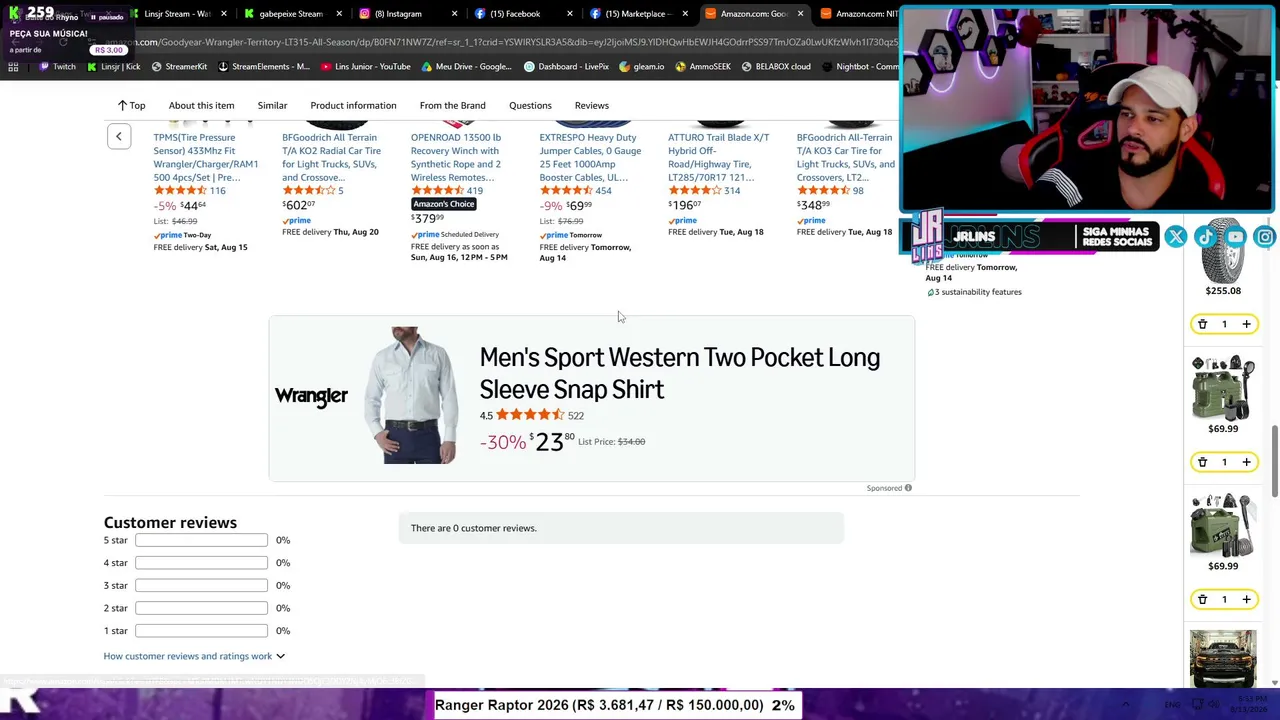
Task: Click the 5 star rating bar
Action: tap(201, 540)
